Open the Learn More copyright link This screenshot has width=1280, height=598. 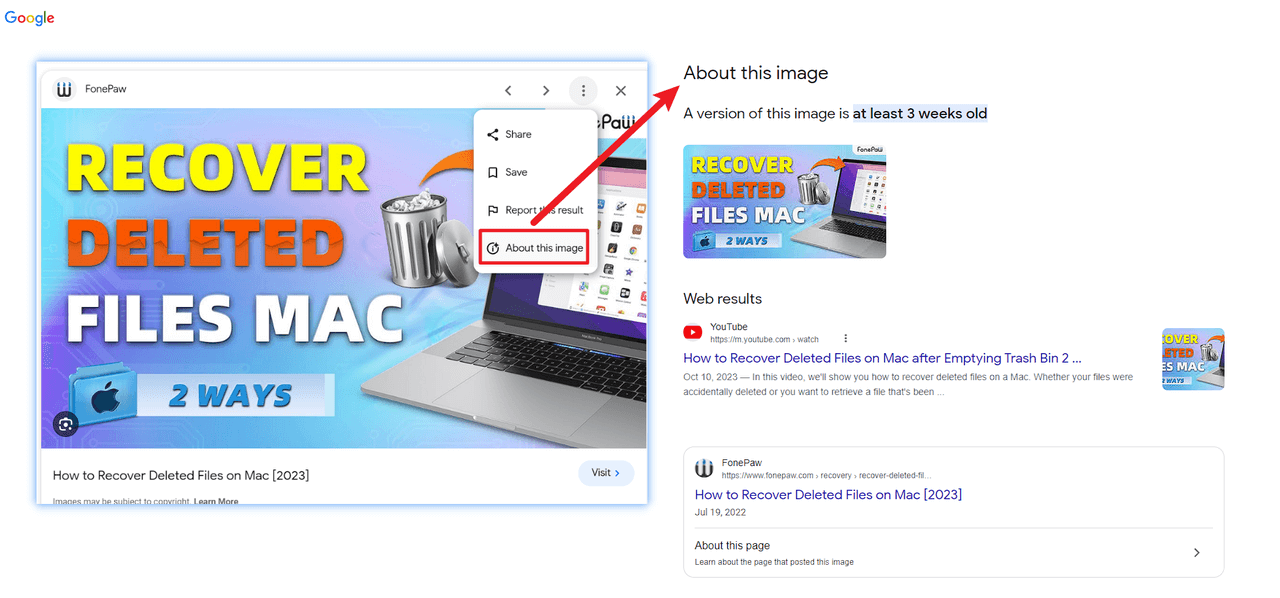216,501
